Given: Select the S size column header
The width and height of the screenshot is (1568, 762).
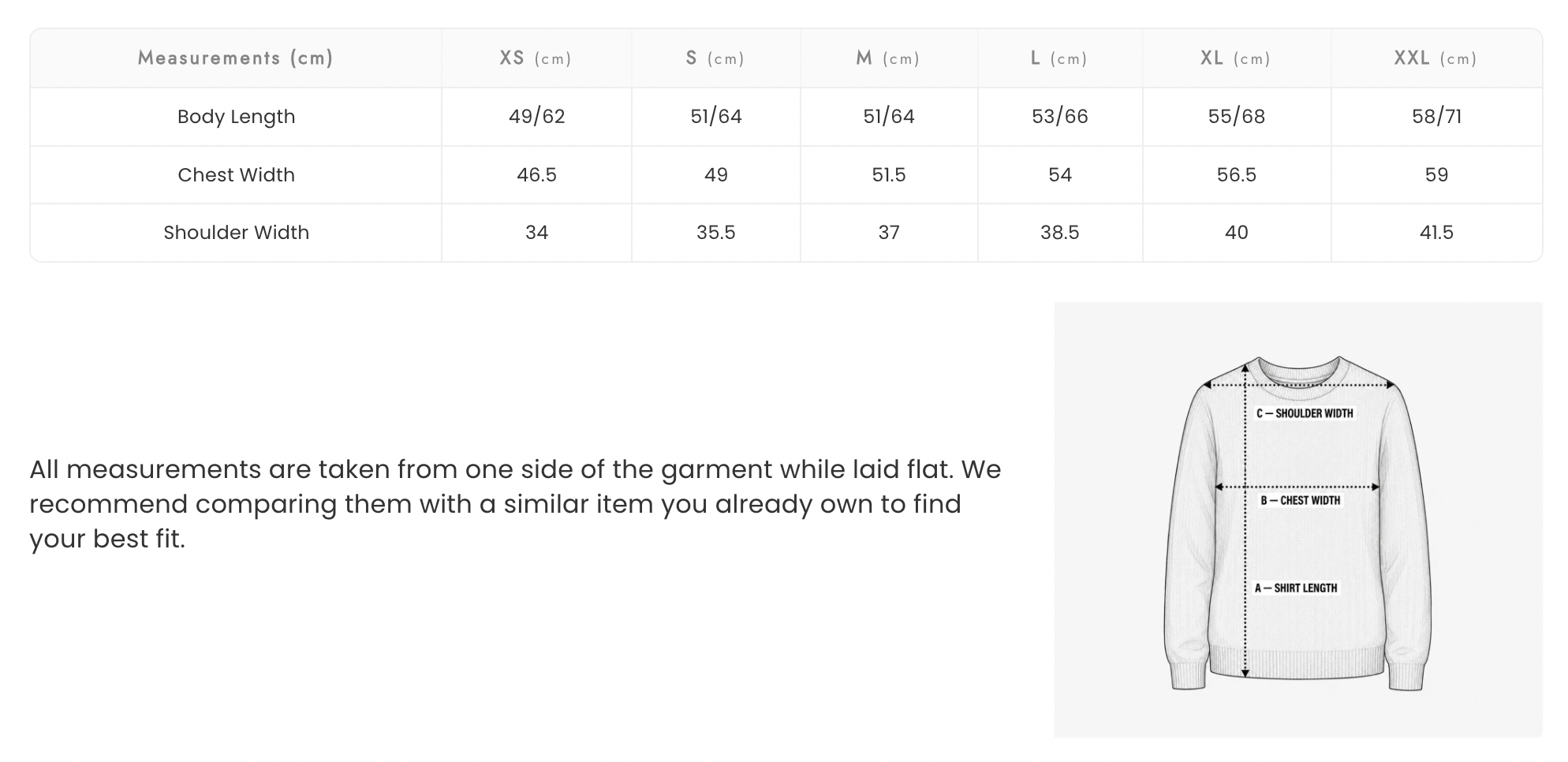Looking at the screenshot, I should [716, 58].
